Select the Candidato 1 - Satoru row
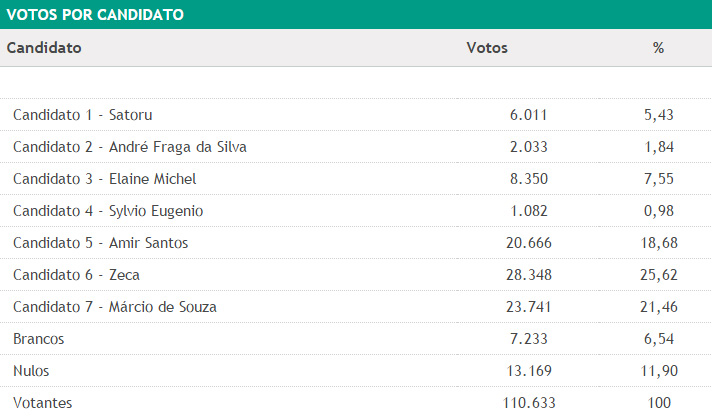This screenshot has height=417, width=712. [82, 115]
